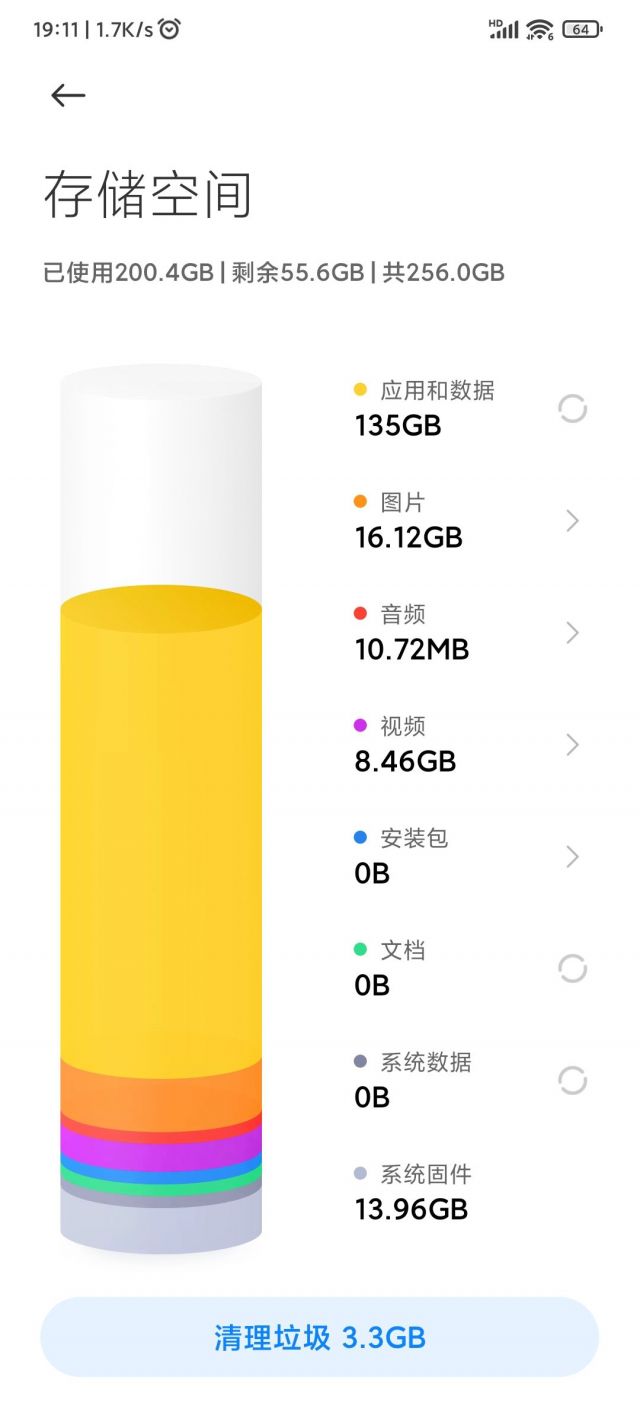Click the red dot beside 音频

click(358, 614)
